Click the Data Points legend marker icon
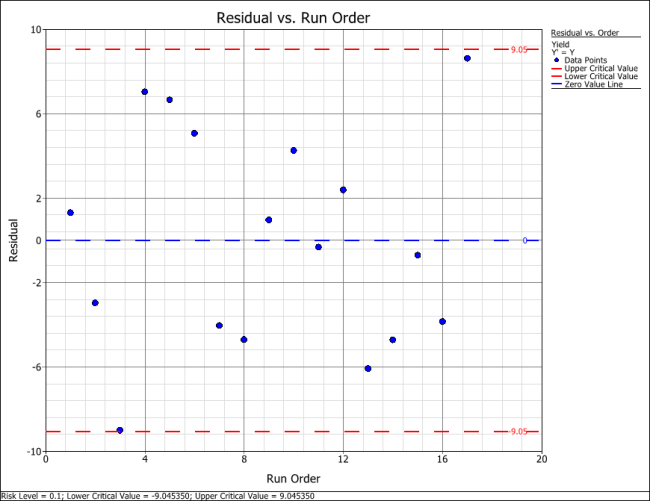The width and height of the screenshot is (650, 501). (556, 60)
